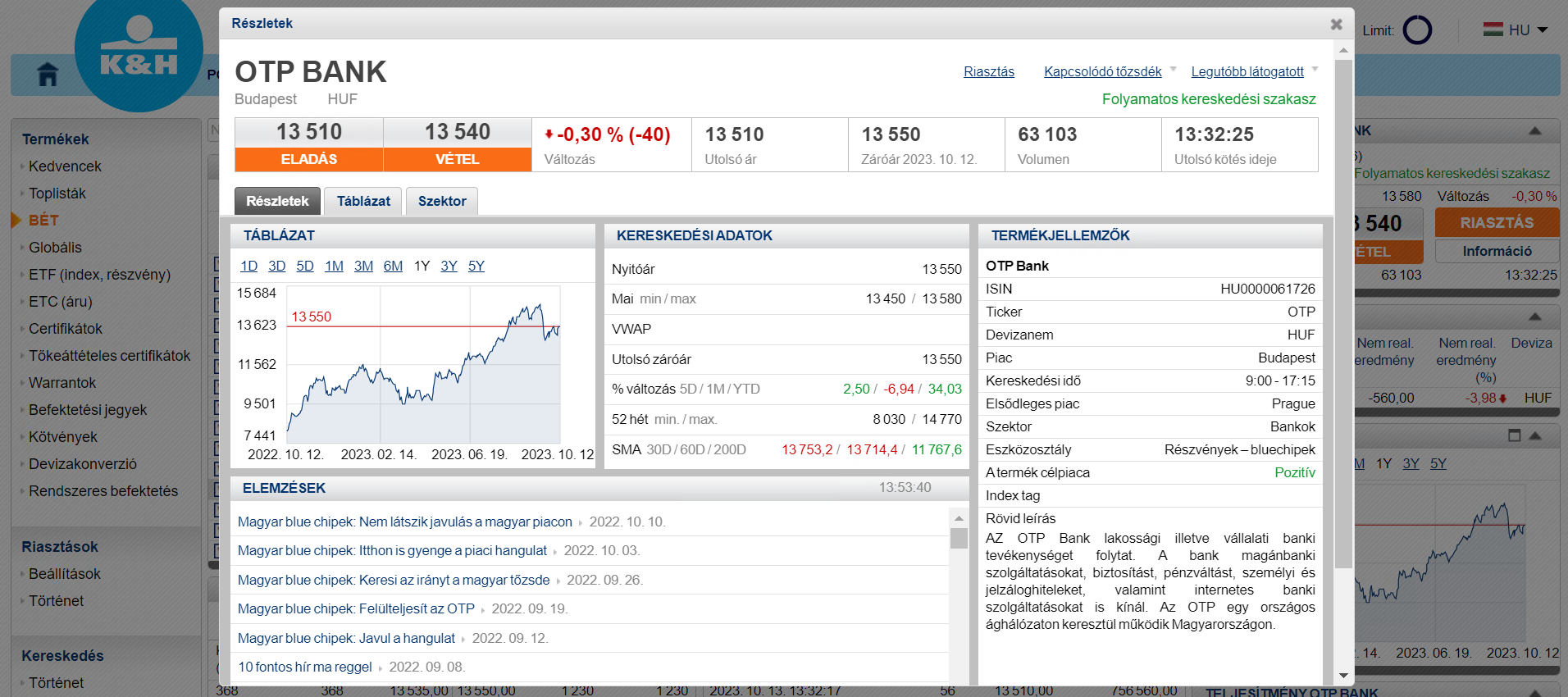1568x697 pixels.
Task: Click the Limit circle indicator
Action: [x=1417, y=30]
